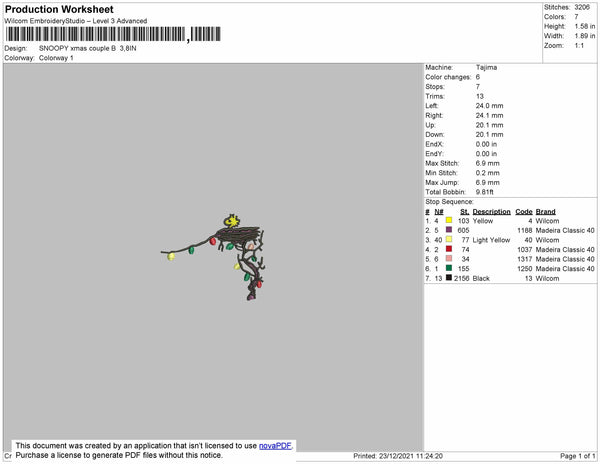Click the barcode below the worksheet title
The height and width of the screenshot is (464, 600).
113,34
